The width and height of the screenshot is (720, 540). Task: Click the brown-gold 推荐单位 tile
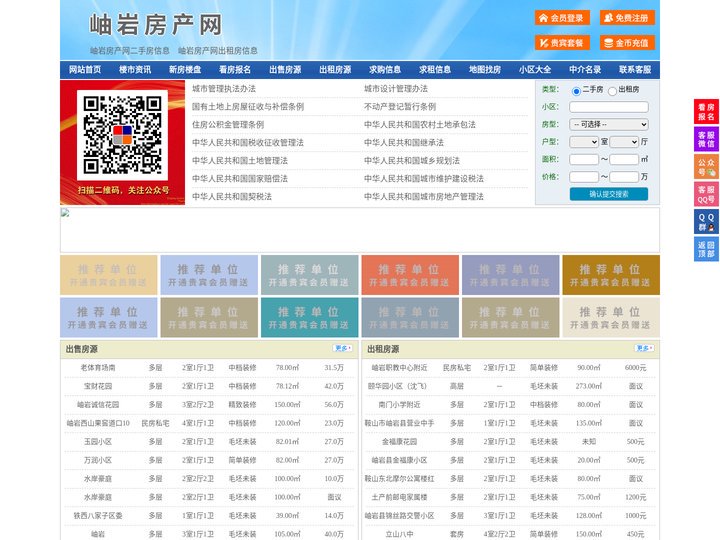click(x=611, y=275)
